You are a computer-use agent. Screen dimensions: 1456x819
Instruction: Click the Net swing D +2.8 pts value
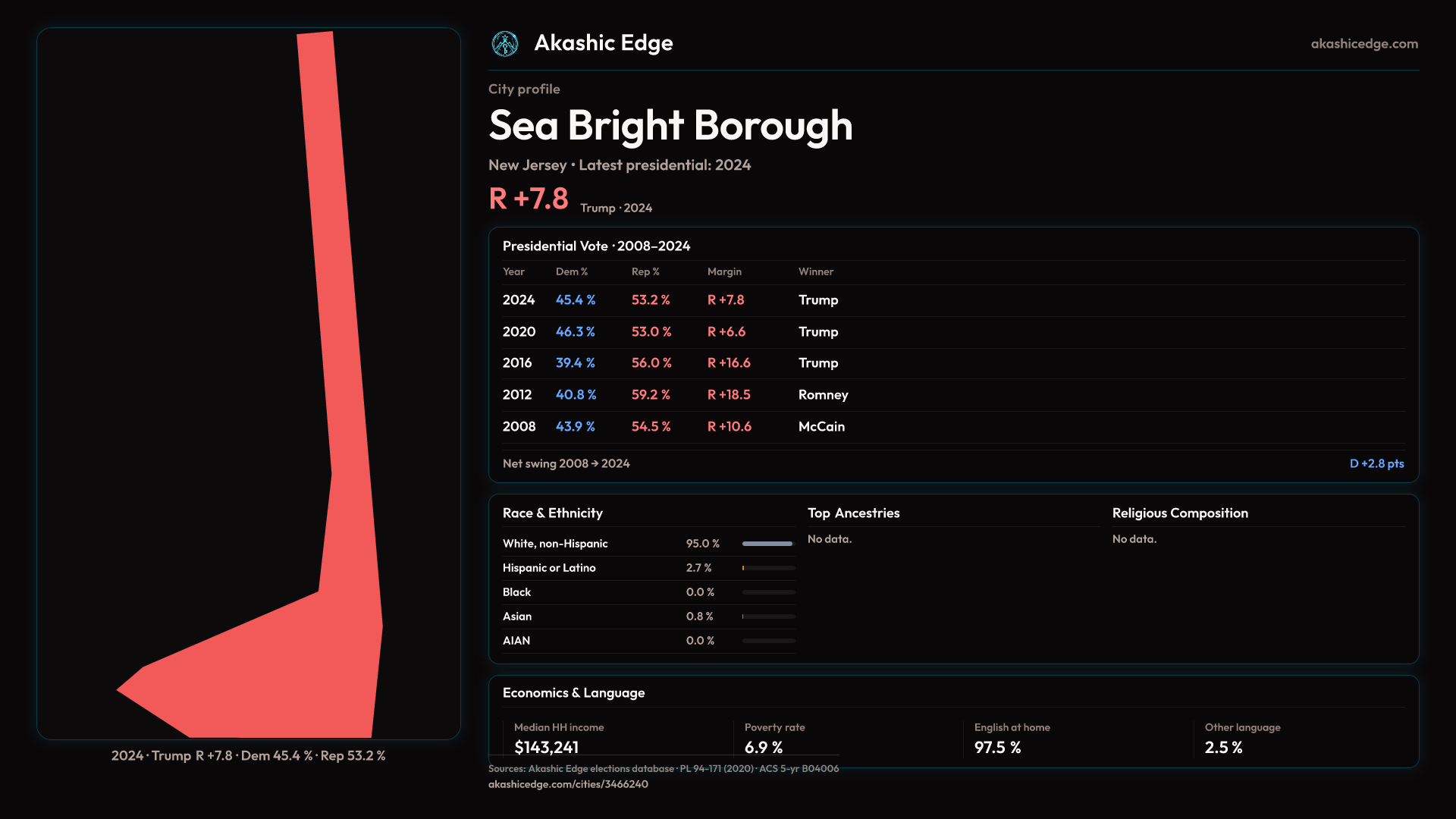1376,463
